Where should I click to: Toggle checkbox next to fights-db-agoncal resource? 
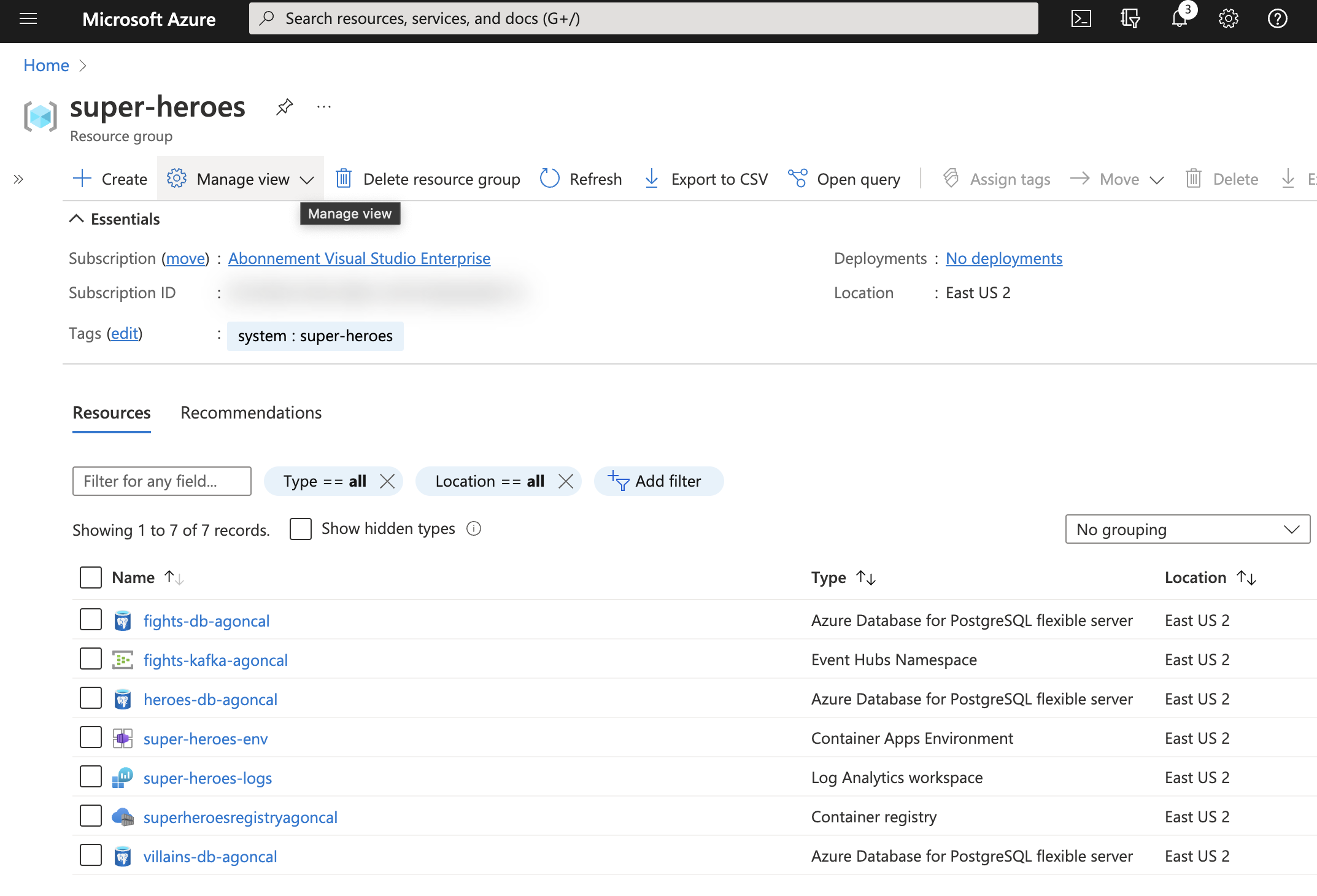click(89, 620)
